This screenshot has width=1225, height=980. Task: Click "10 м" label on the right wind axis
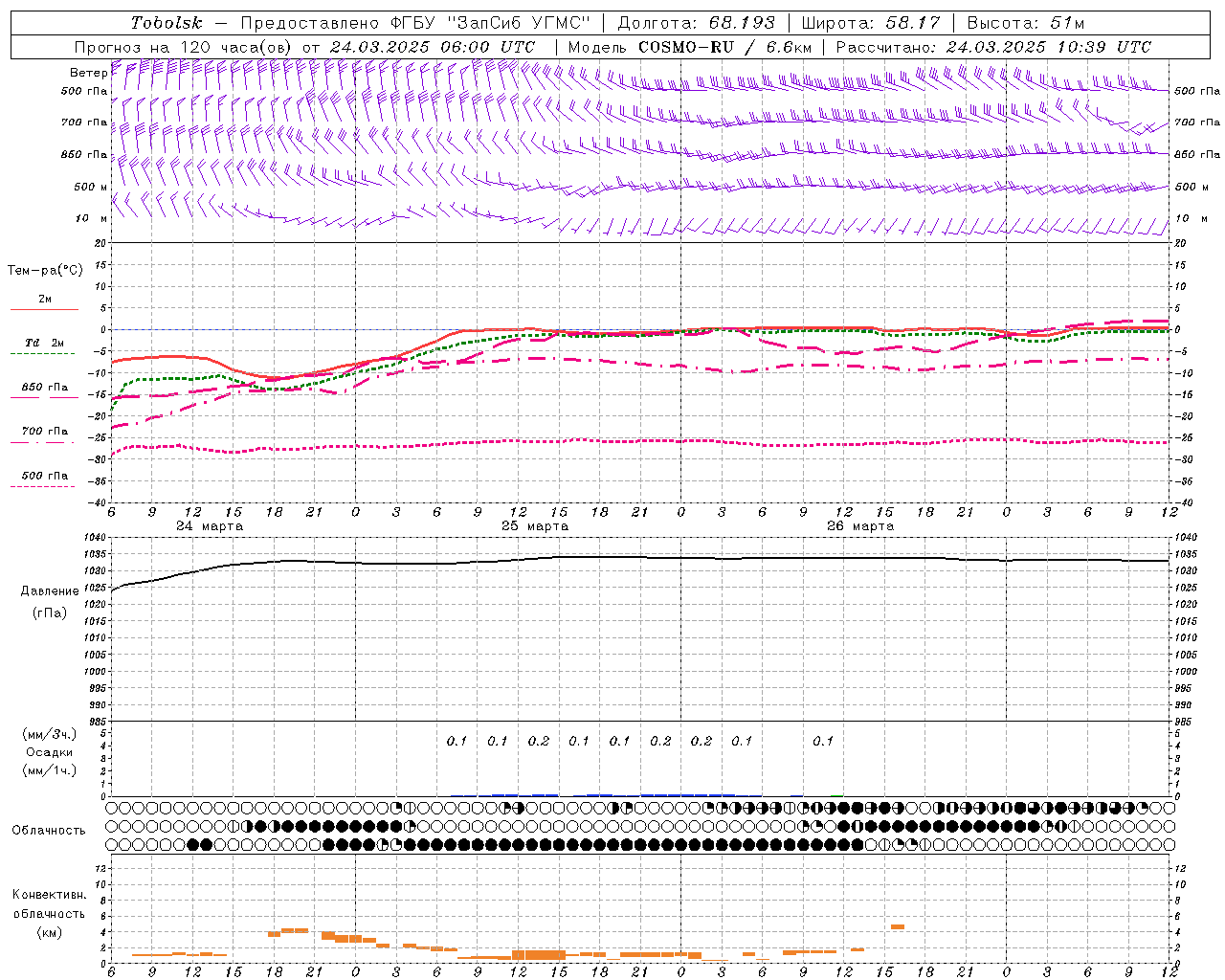coord(1191,218)
